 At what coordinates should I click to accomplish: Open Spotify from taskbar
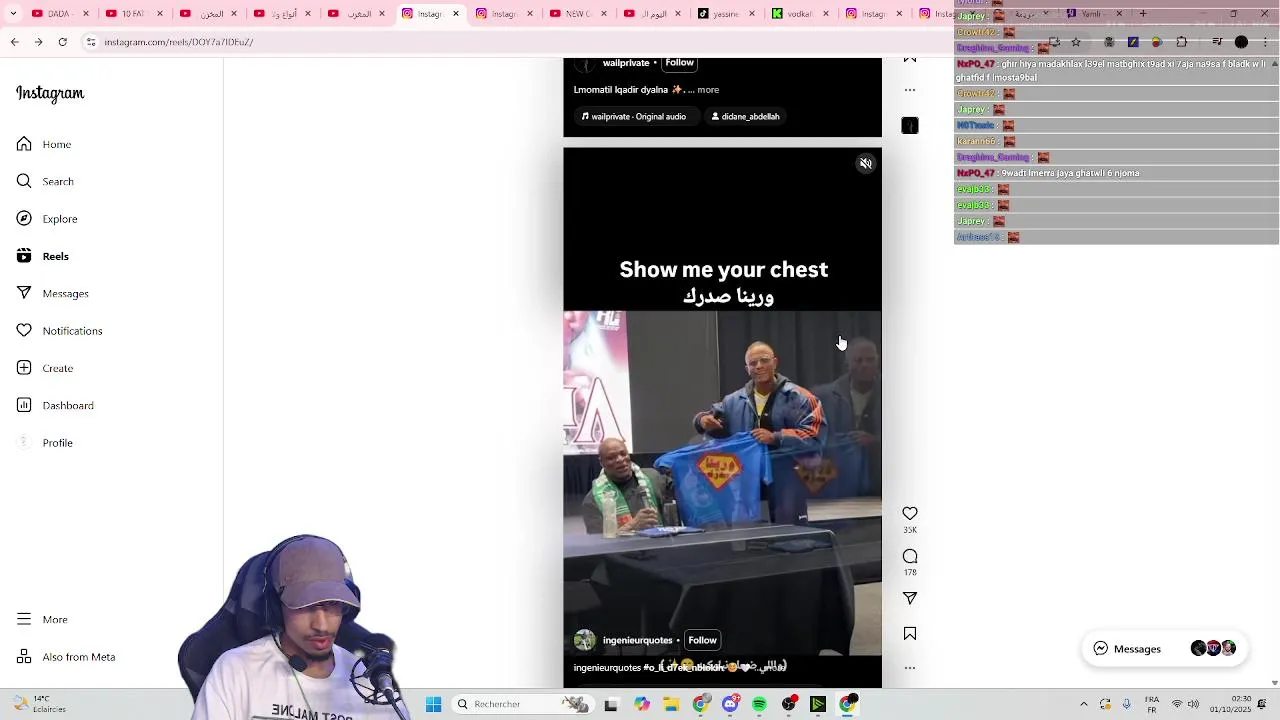point(760,704)
